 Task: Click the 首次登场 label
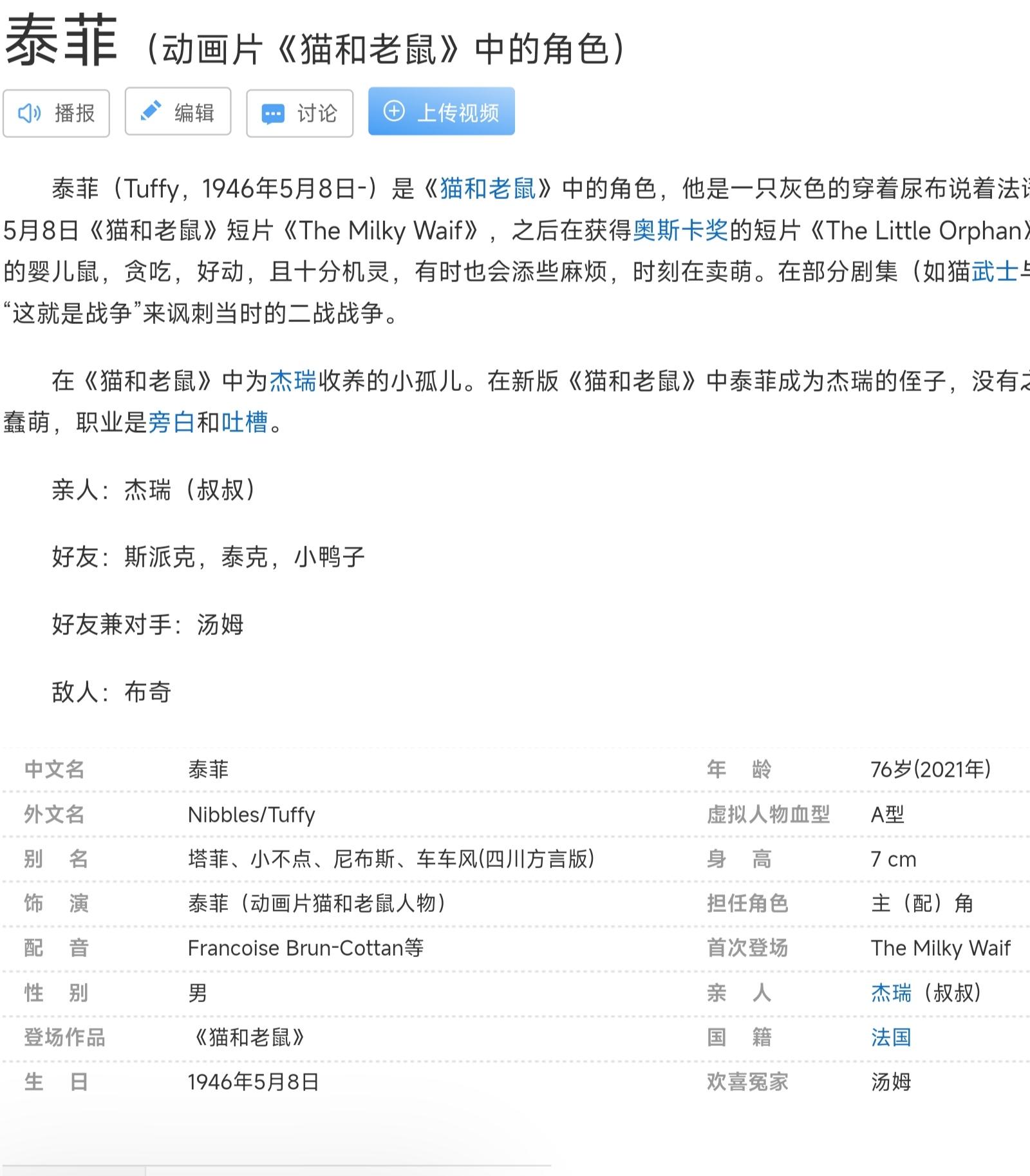tap(747, 947)
